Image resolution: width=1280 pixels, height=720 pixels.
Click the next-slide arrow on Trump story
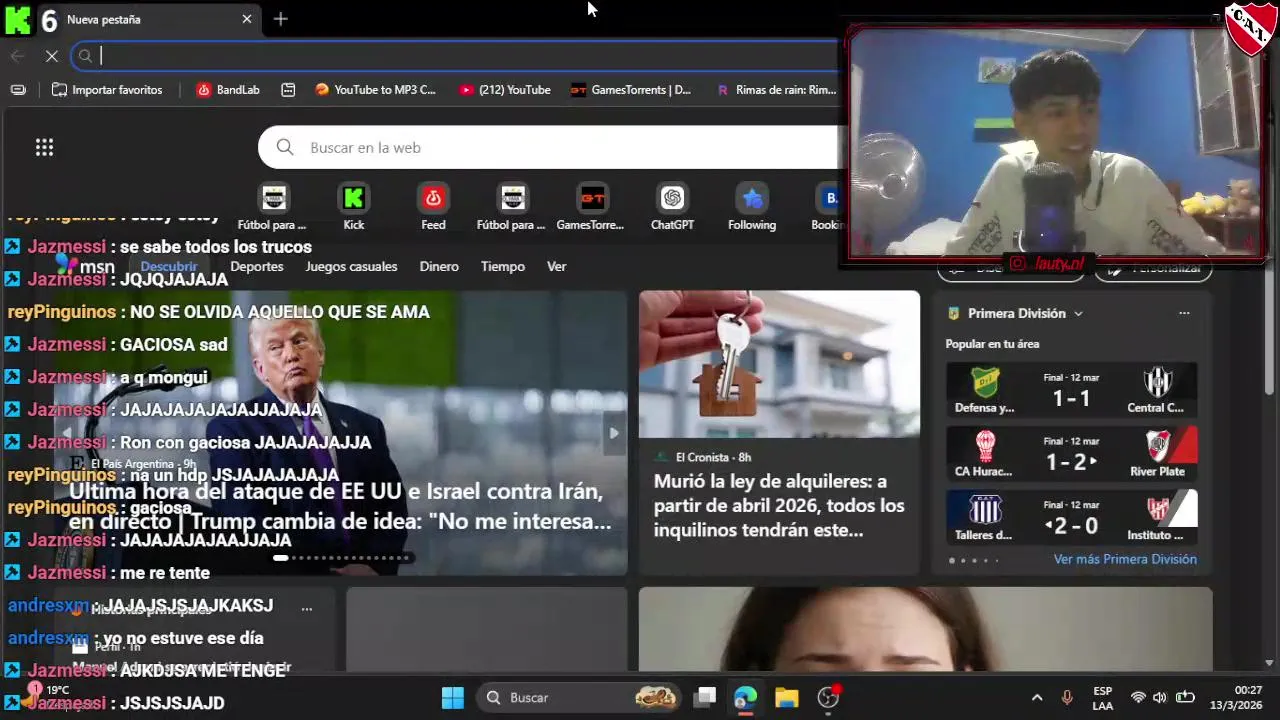[x=614, y=433]
